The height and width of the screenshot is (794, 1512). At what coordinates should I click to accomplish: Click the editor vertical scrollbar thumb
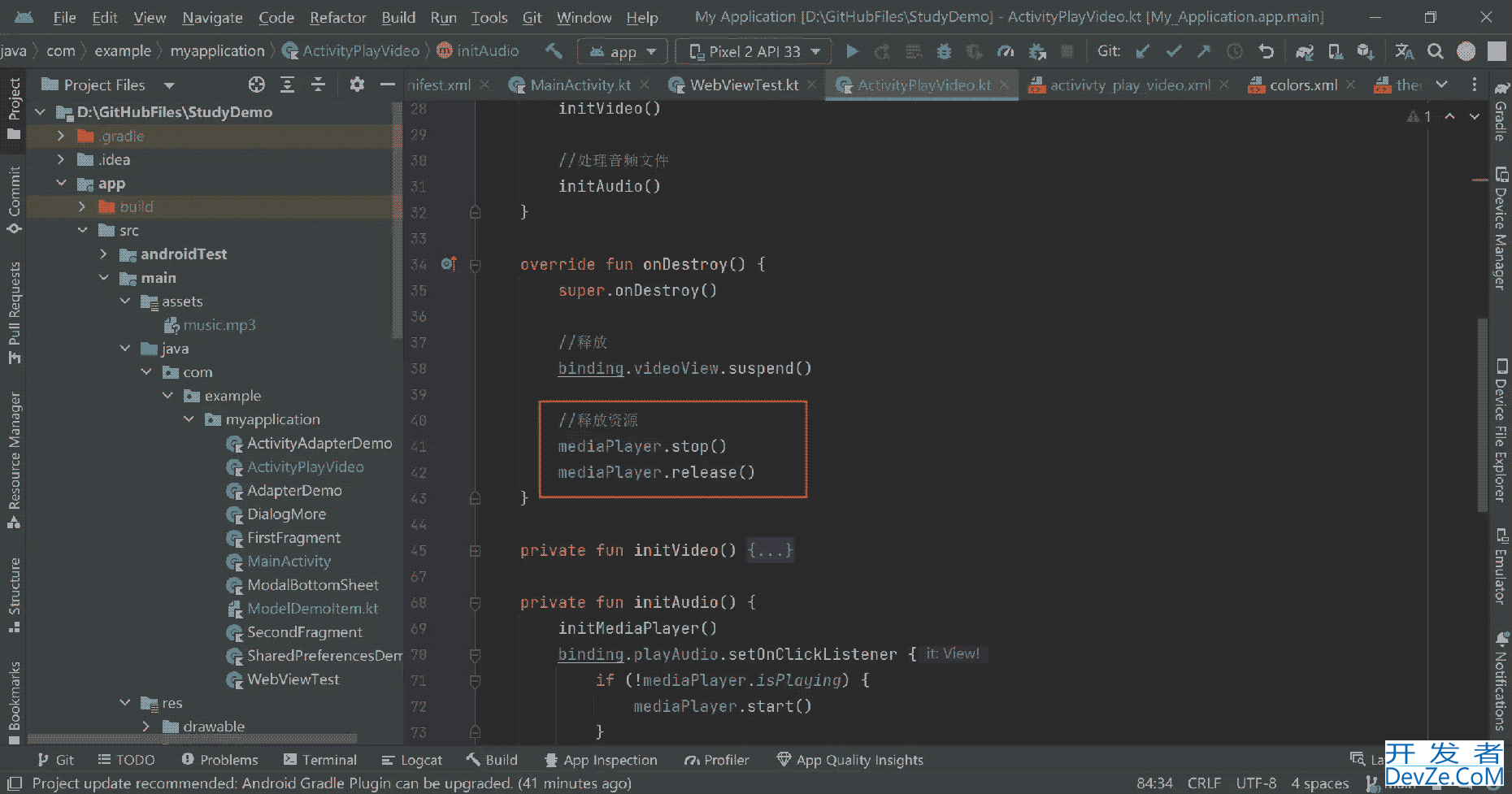pos(1482,414)
